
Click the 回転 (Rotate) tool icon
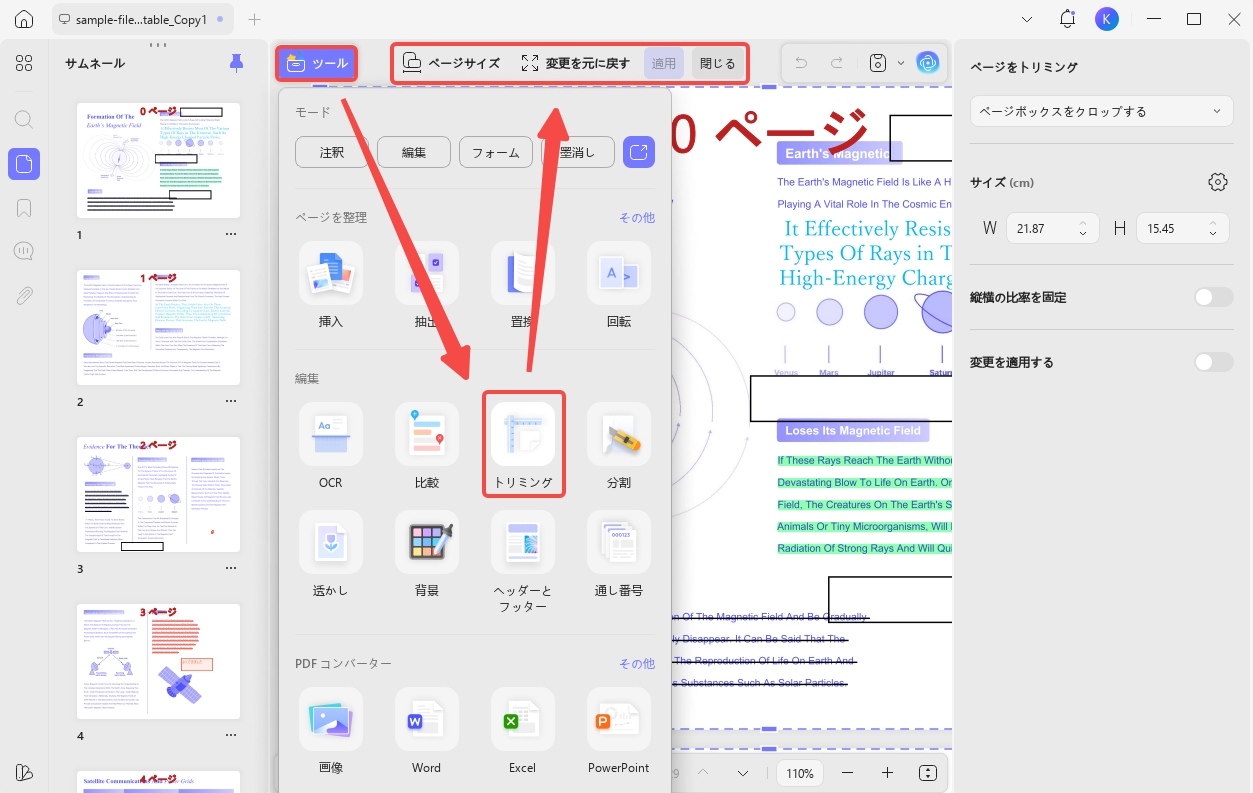619,273
